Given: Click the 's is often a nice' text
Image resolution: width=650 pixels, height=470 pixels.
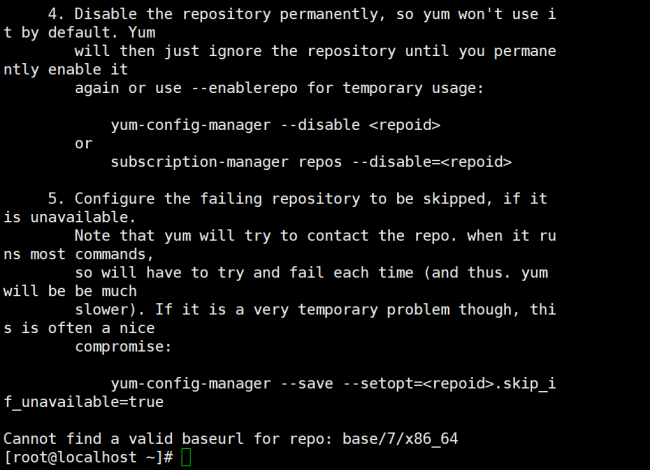Looking at the screenshot, I should point(80,328).
